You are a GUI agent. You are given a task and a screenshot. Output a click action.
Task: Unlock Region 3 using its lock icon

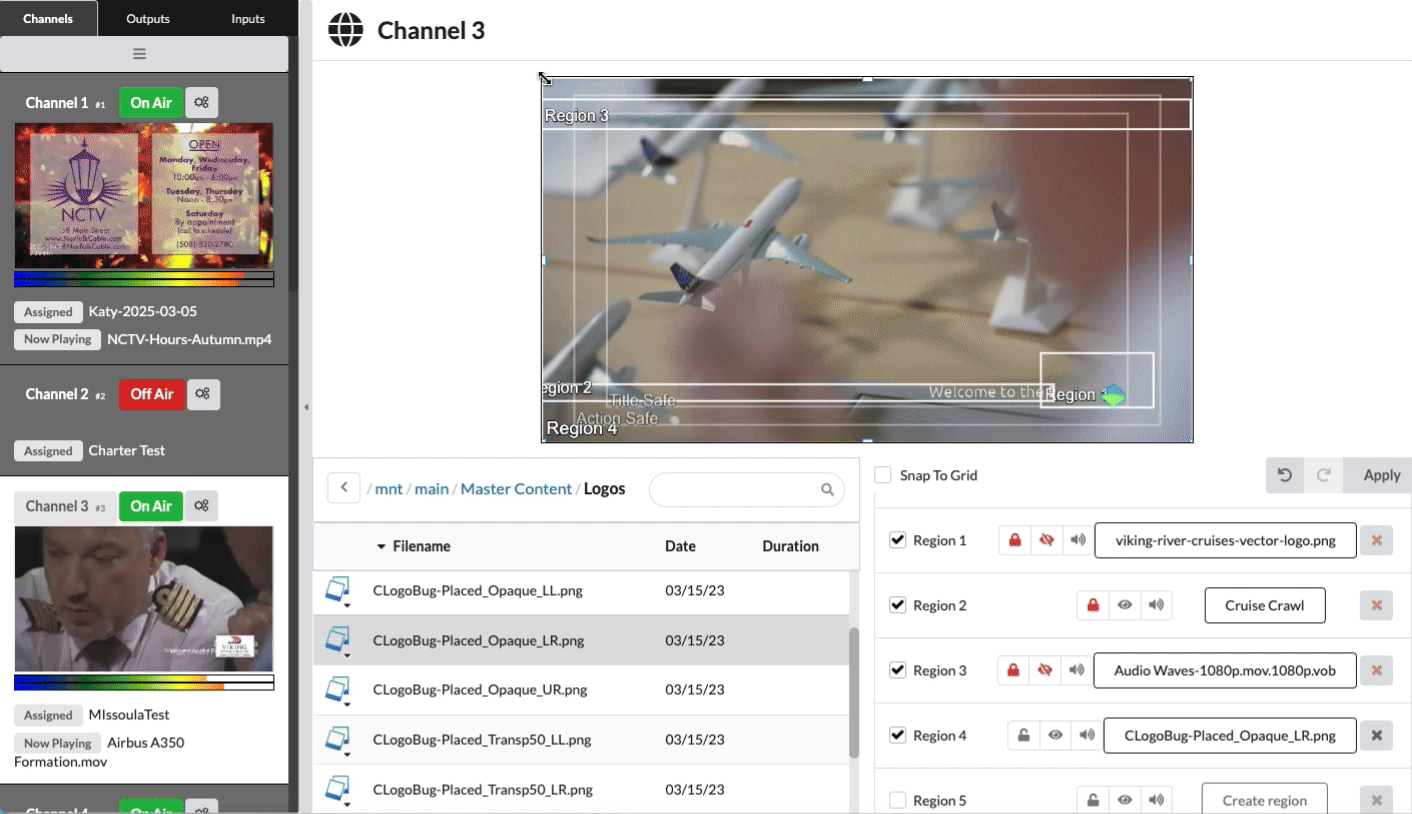1015,671
